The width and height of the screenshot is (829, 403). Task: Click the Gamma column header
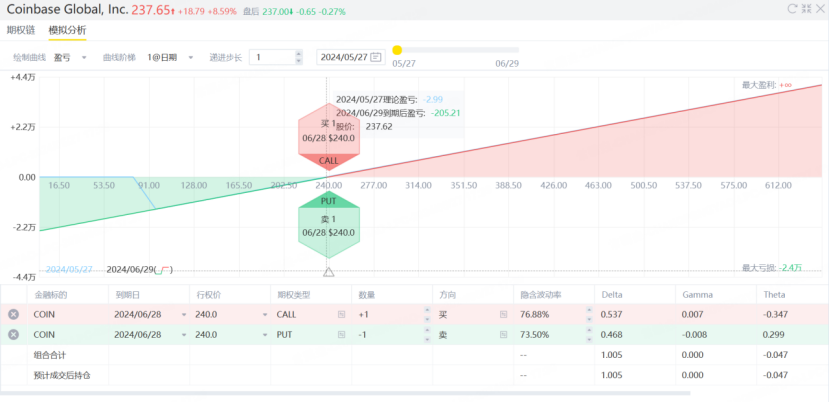pos(697,295)
